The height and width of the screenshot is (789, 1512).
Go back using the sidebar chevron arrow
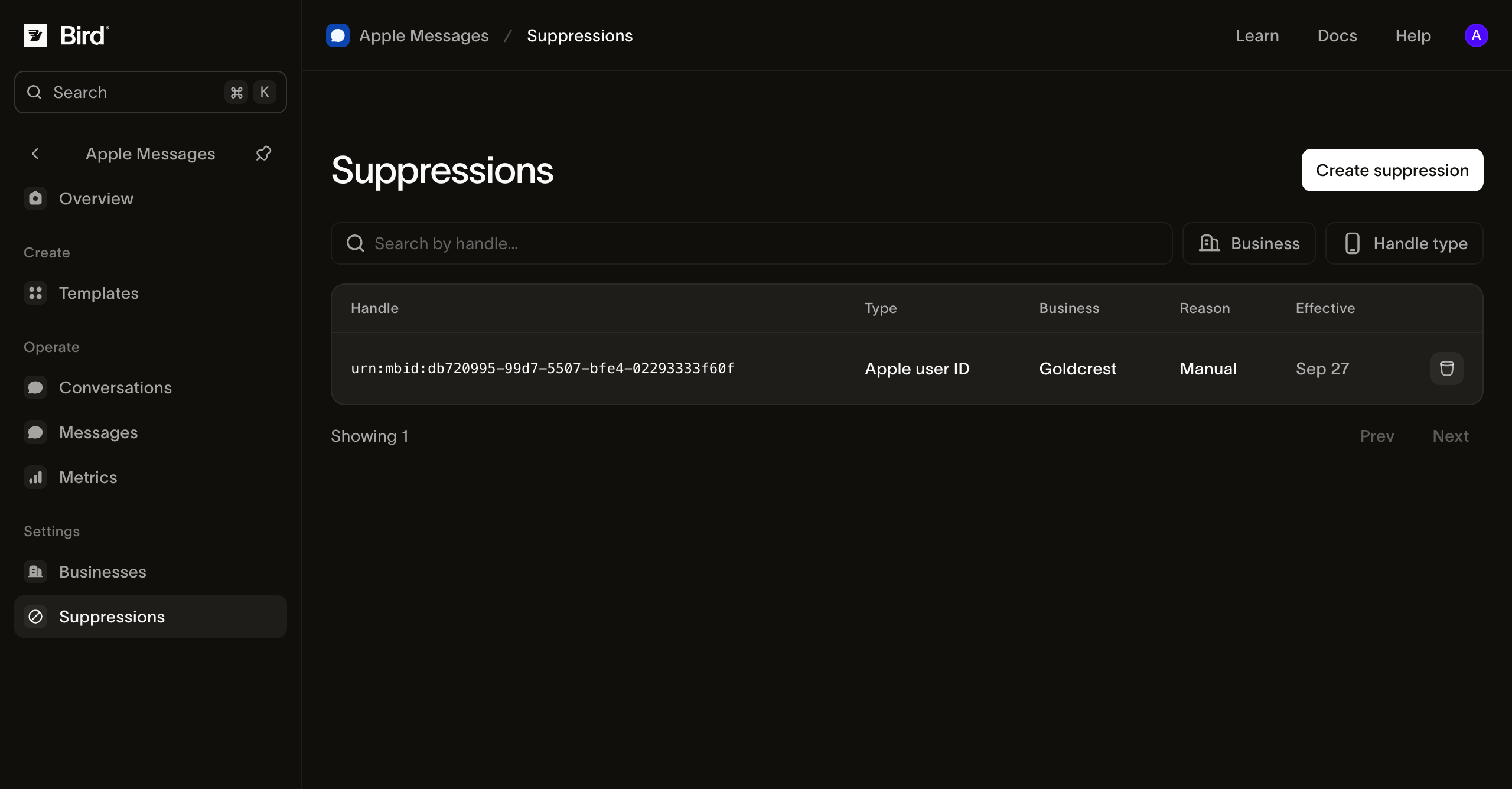pyautogui.click(x=35, y=154)
